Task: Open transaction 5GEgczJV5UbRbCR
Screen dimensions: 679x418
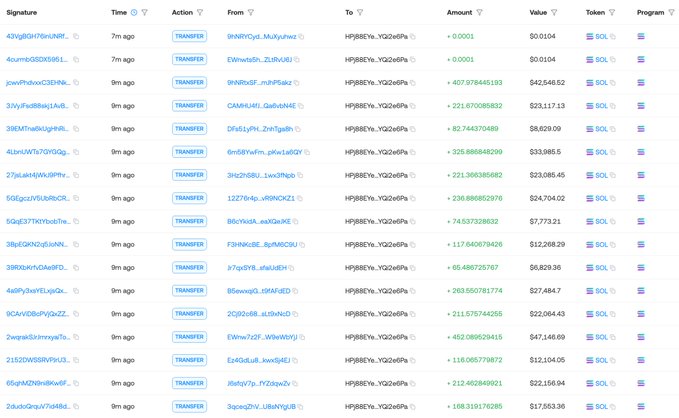Action: point(38,198)
